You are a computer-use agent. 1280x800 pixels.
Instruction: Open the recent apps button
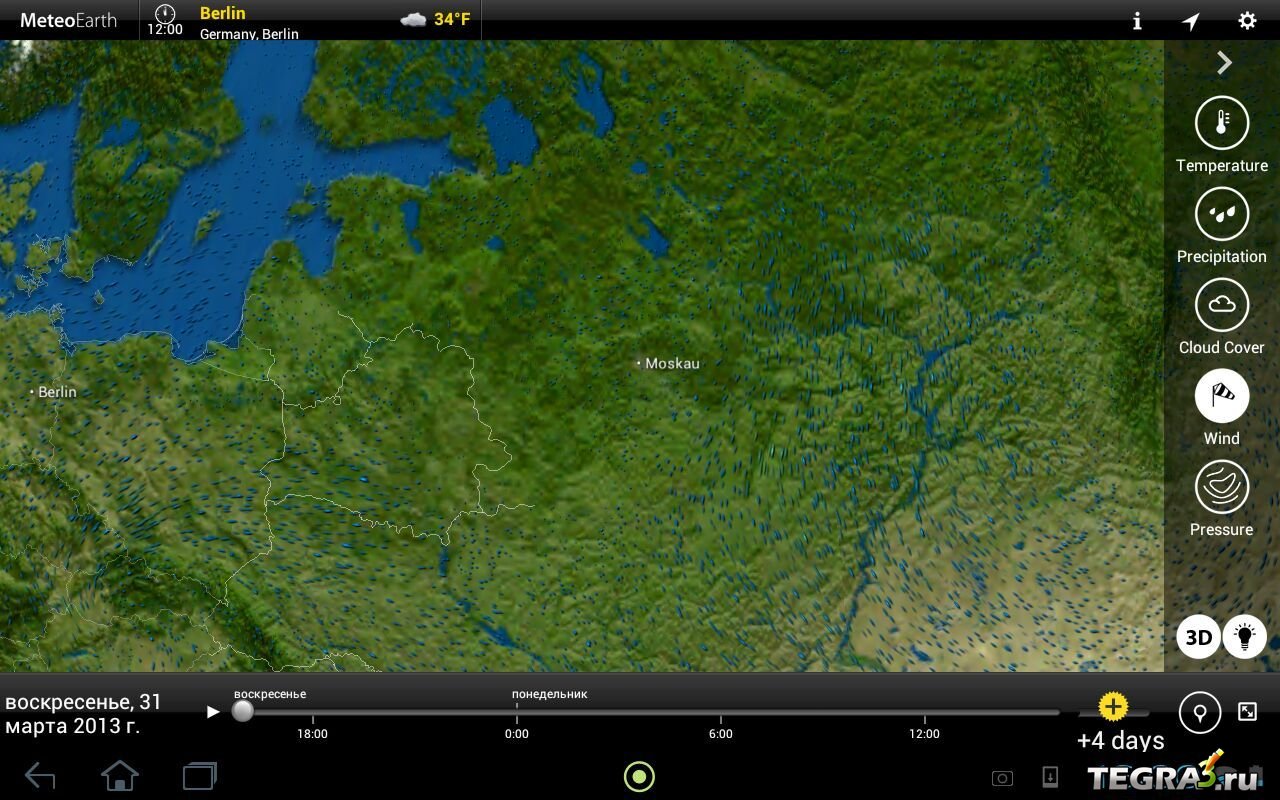pos(200,776)
